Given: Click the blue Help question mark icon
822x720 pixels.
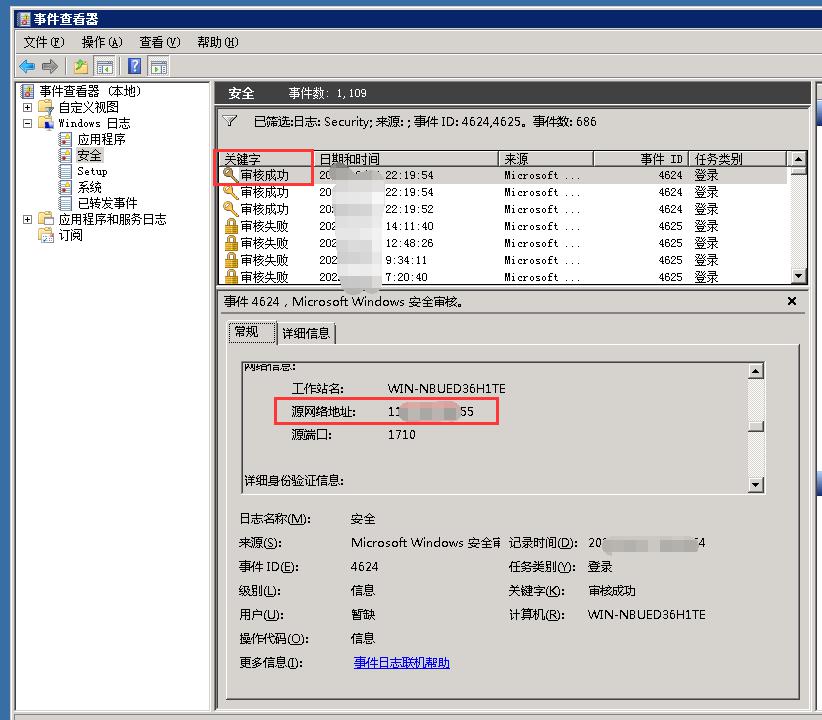Looking at the screenshot, I should click(134, 66).
